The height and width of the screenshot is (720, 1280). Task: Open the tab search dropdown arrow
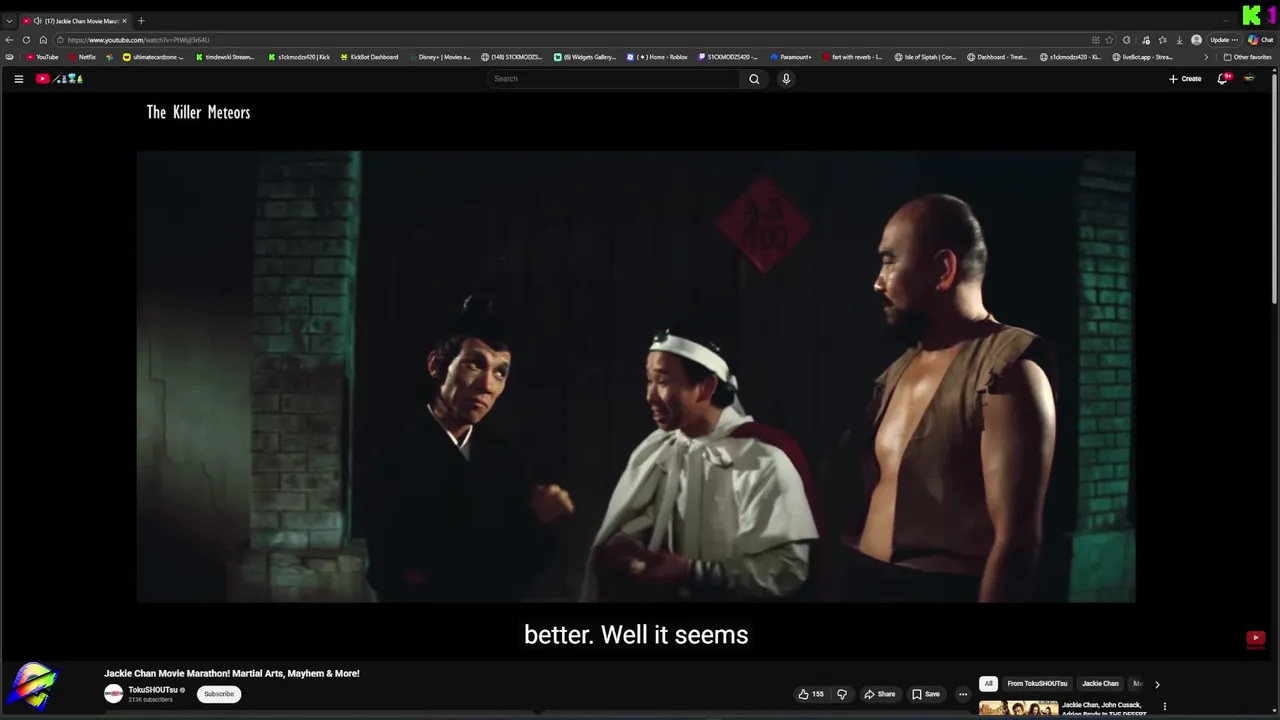(9, 21)
